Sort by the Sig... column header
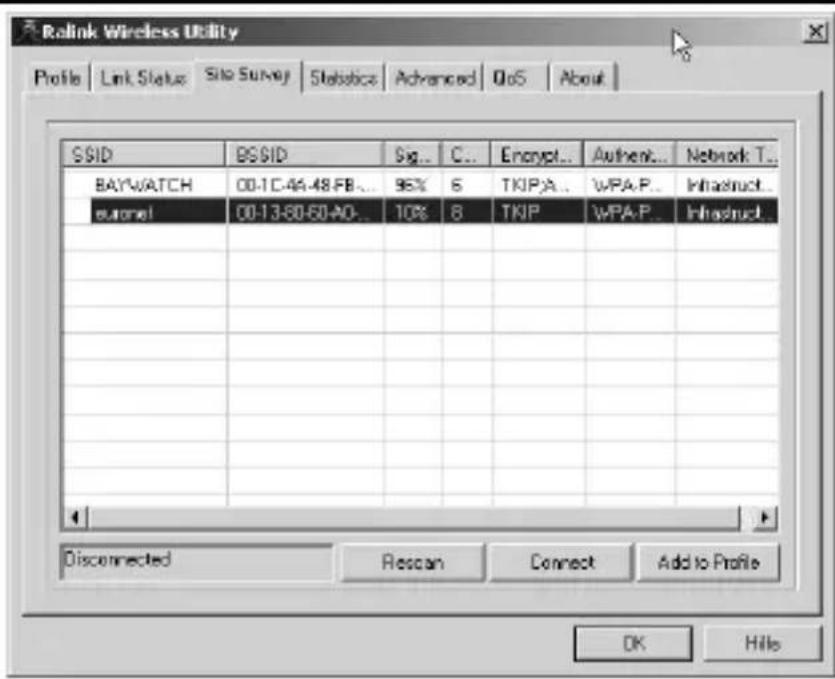Screen dimensions: 835x679 click(412, 155)
